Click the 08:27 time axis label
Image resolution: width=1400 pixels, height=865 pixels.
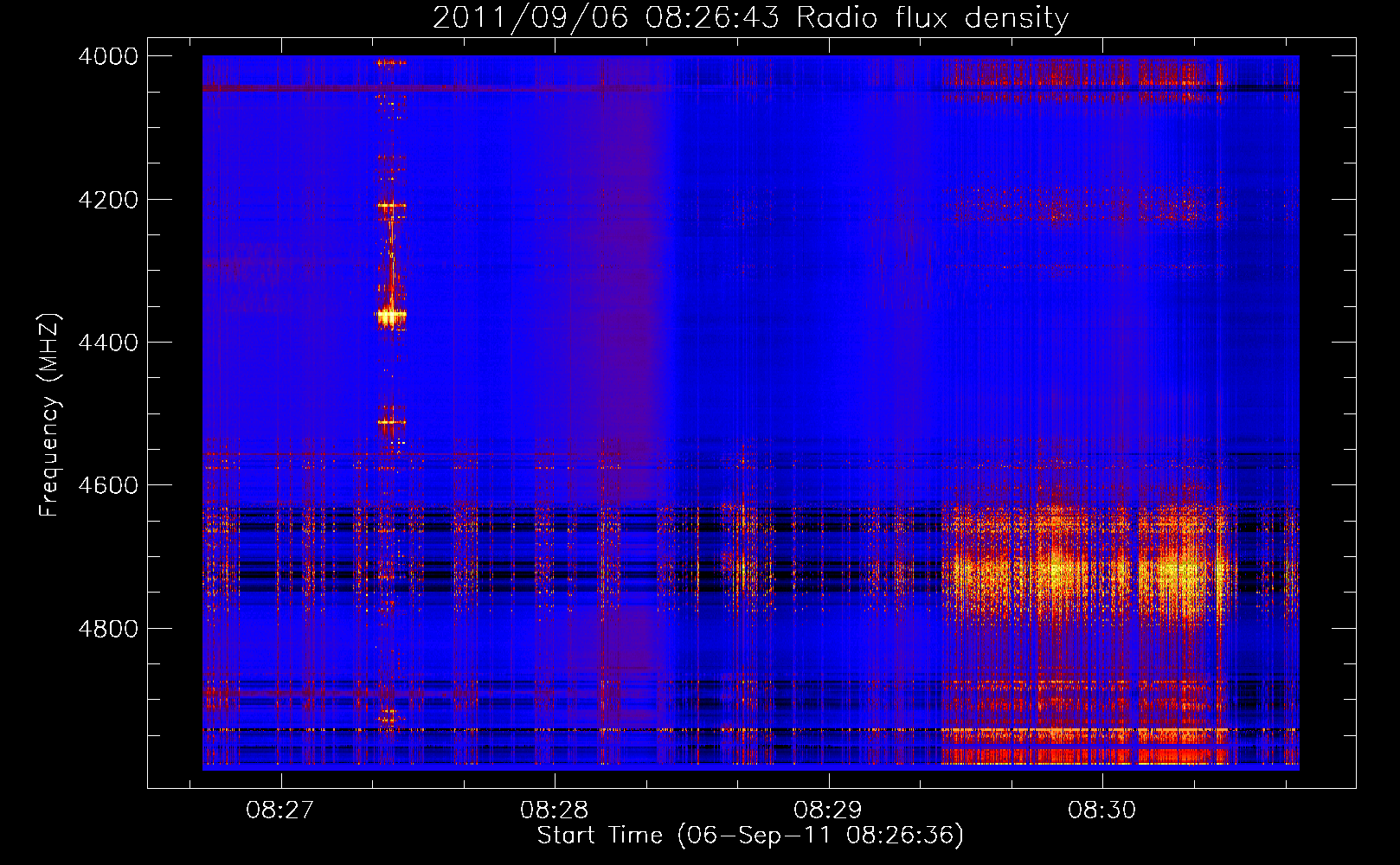pos(280,811)
